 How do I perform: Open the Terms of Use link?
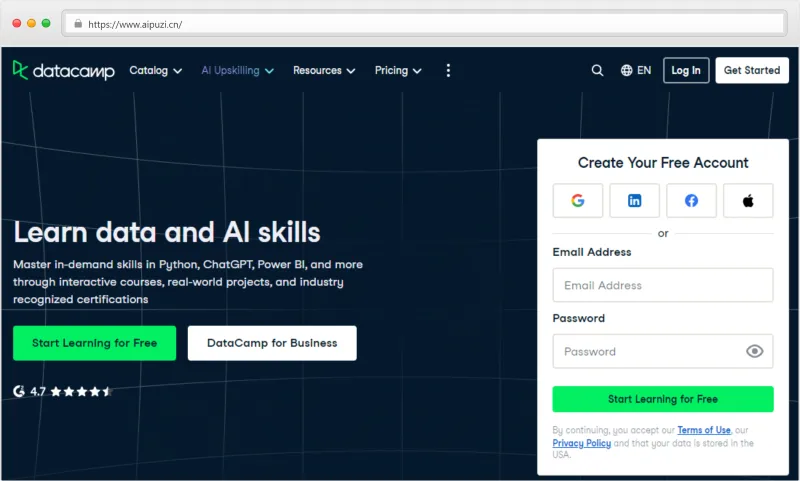click(x=703, y=430)
